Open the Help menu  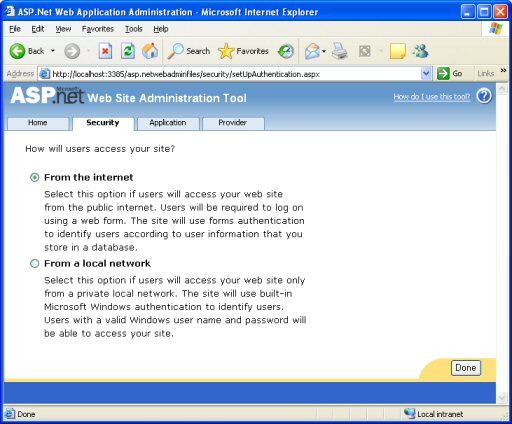coord(161,29)
